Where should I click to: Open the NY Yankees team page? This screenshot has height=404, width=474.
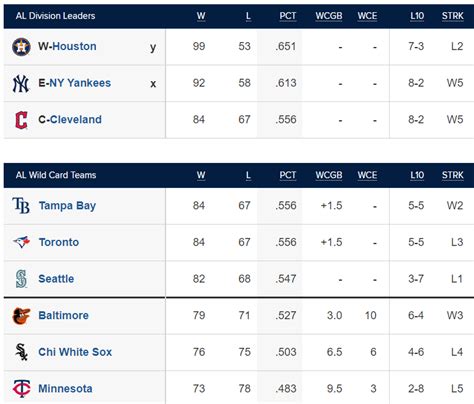pos(80,83)
